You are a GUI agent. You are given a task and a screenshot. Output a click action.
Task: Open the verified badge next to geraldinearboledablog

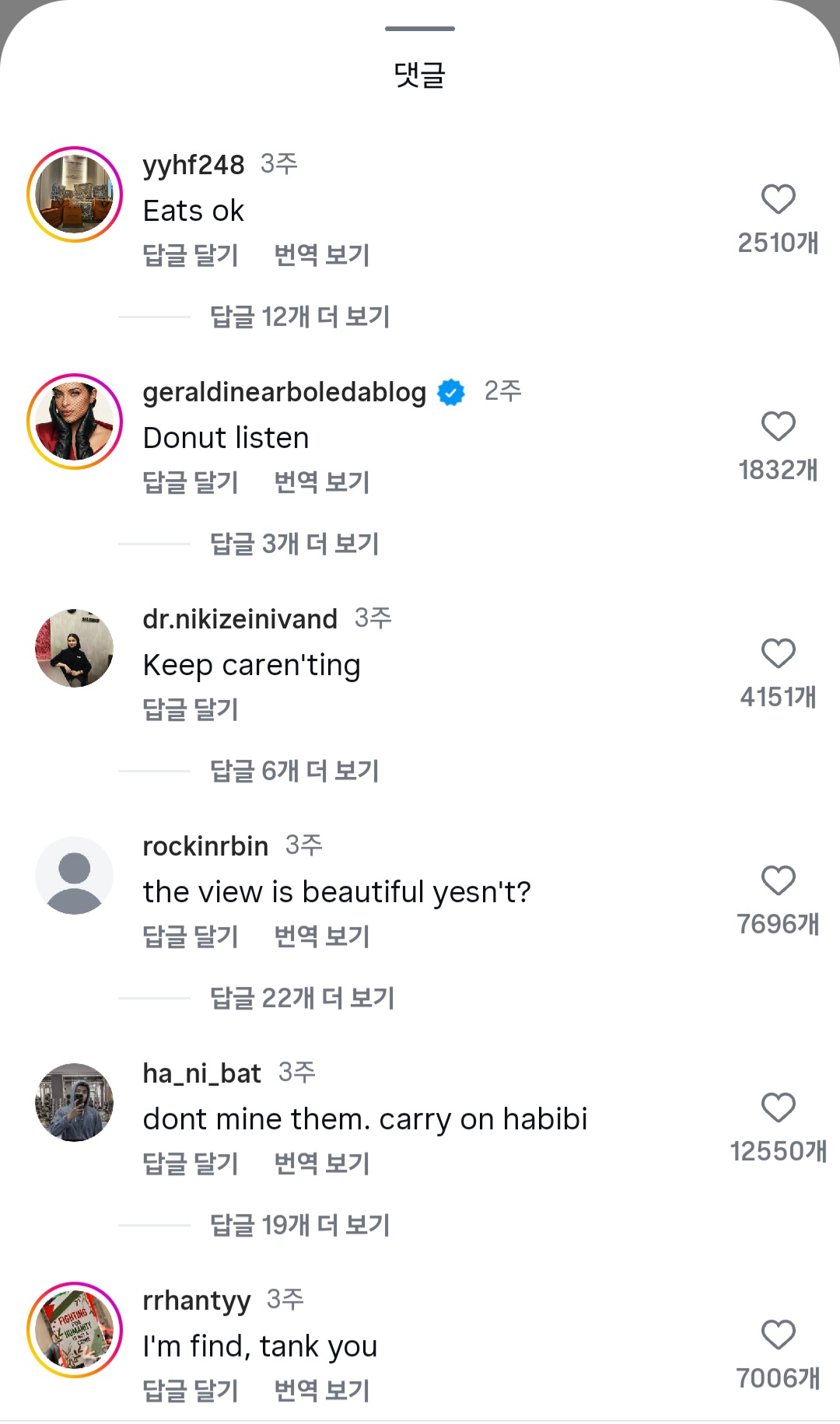[x=451, y=392]
